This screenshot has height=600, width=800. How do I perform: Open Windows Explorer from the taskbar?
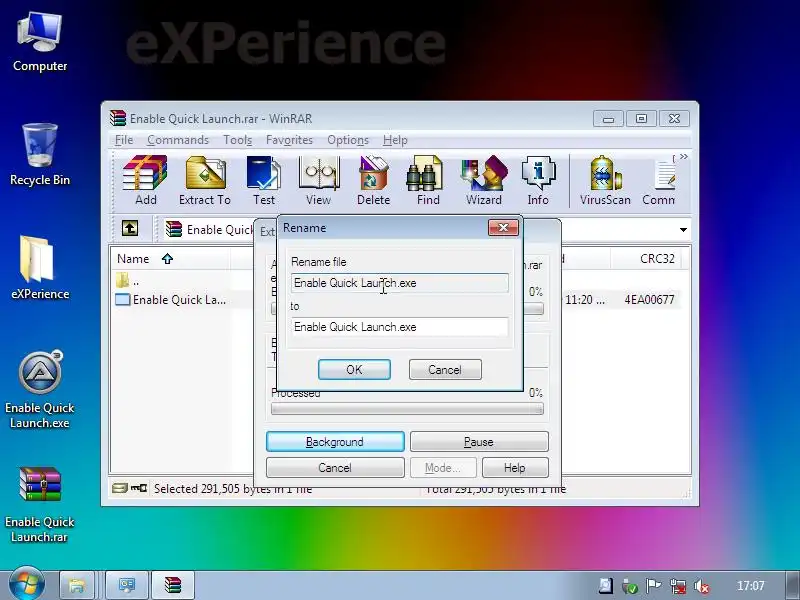coord(77,585)
